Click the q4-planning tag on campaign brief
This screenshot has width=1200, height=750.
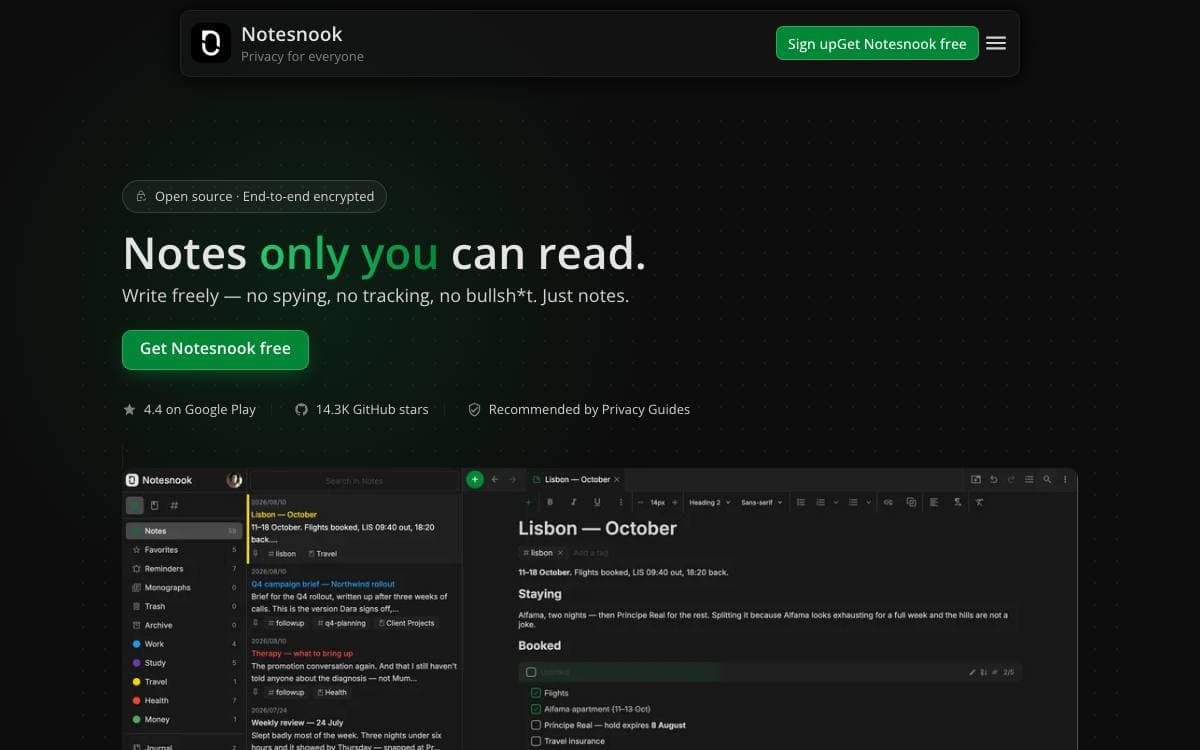341,622
